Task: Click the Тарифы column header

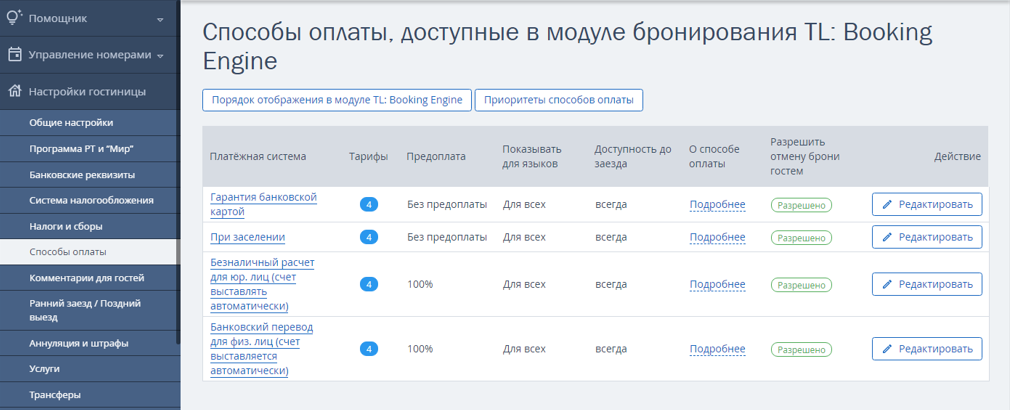Action: (x=368, y=156)
